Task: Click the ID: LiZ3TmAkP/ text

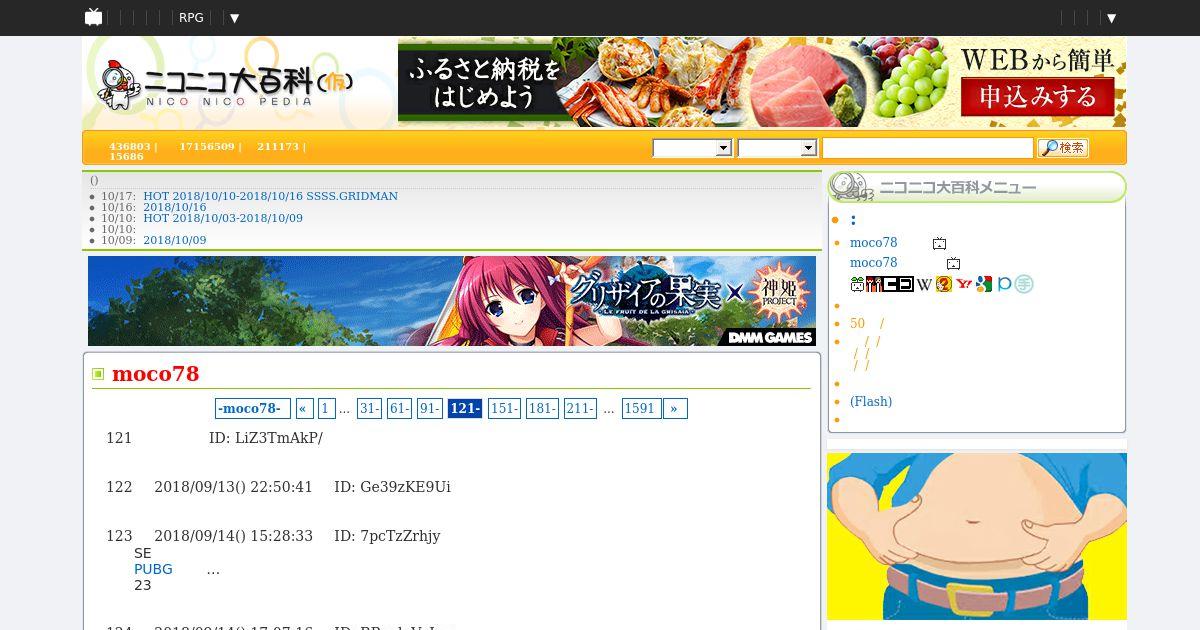Action: pyautogui.click(x=266, y=438)
